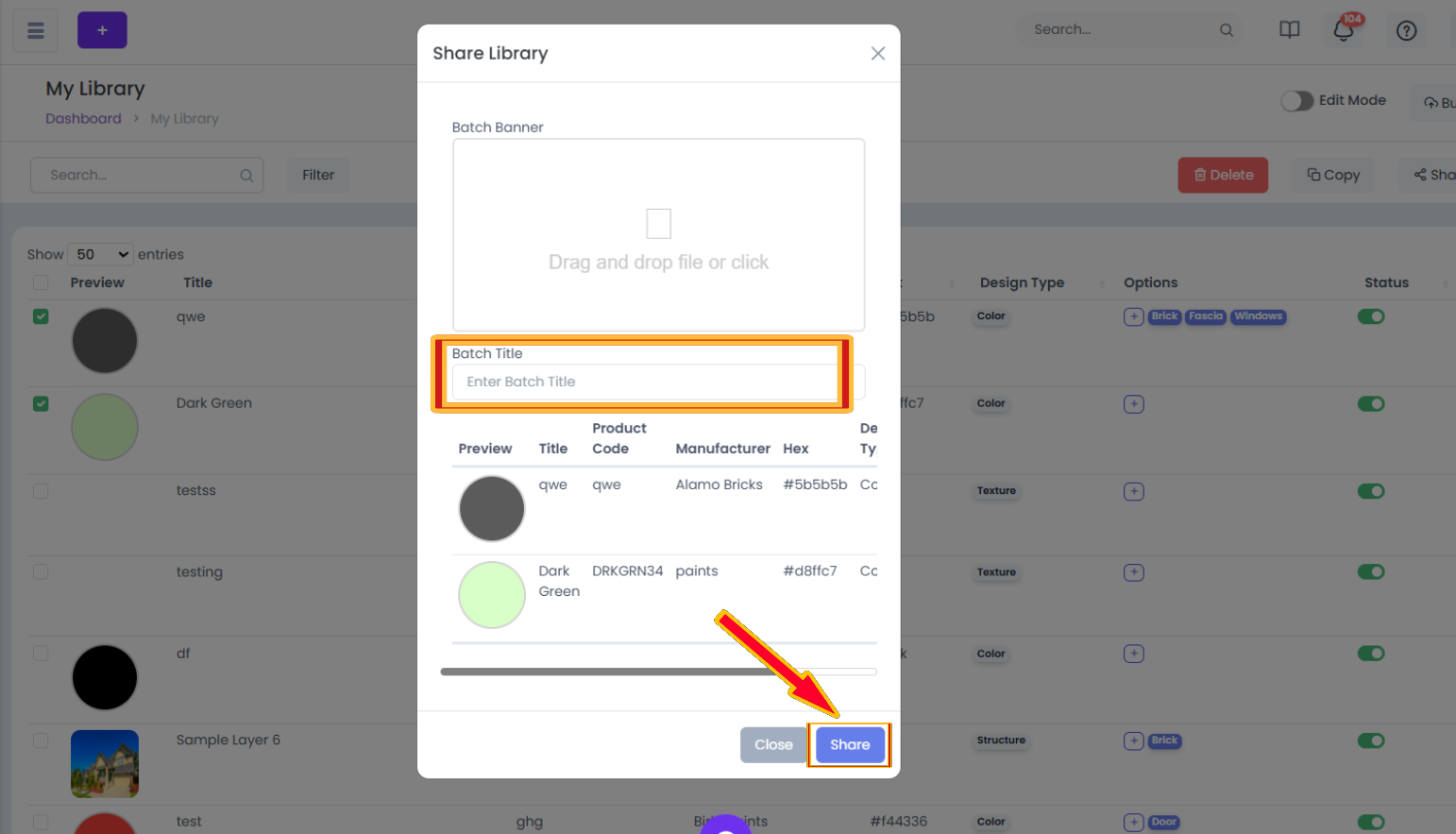The width and height of the screenshot is (1456, 834).
Task: Click the red Delete button
Action: pyautogui.click(x=1223, y=175)
